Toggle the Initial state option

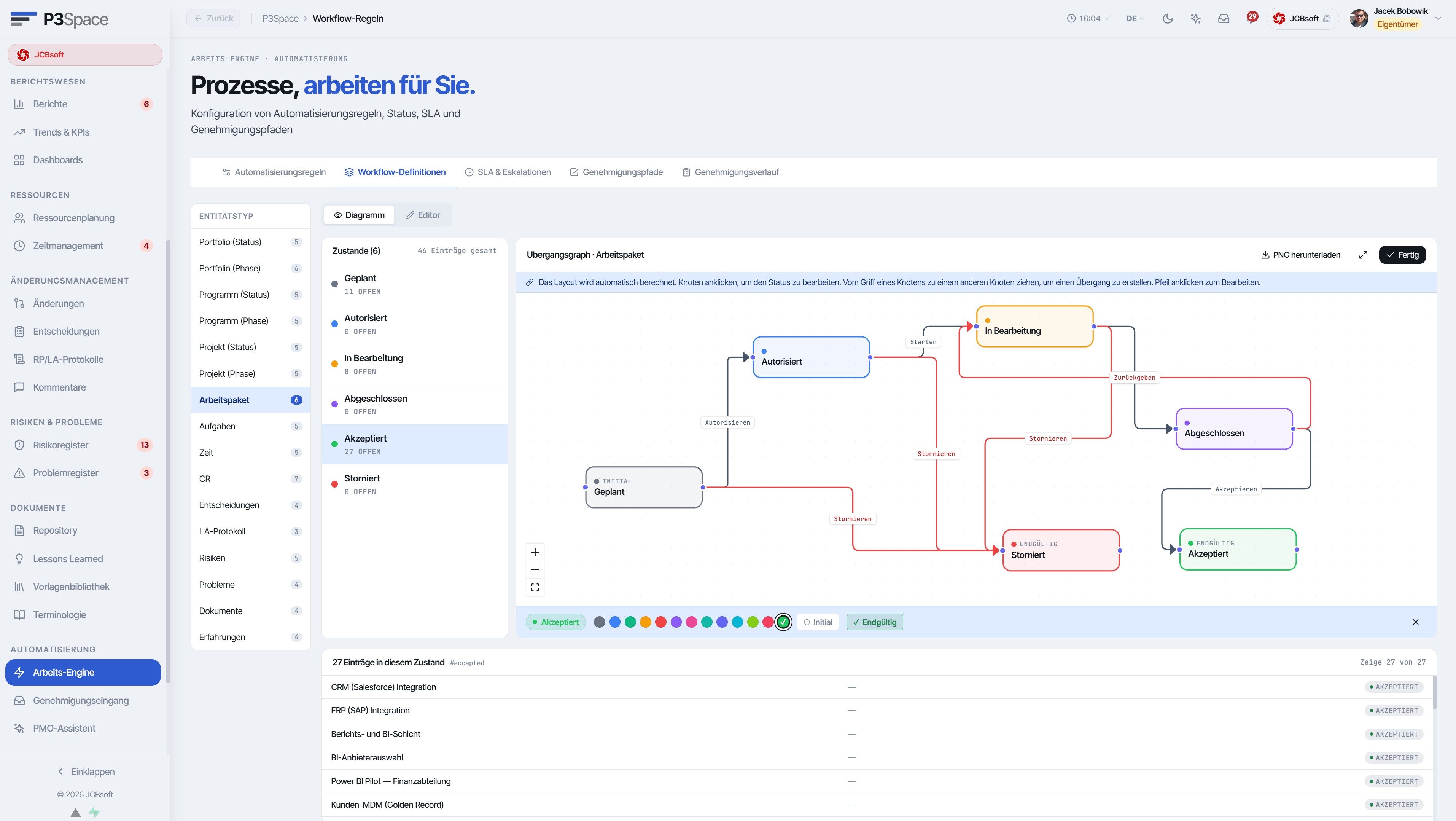[818, 622]
